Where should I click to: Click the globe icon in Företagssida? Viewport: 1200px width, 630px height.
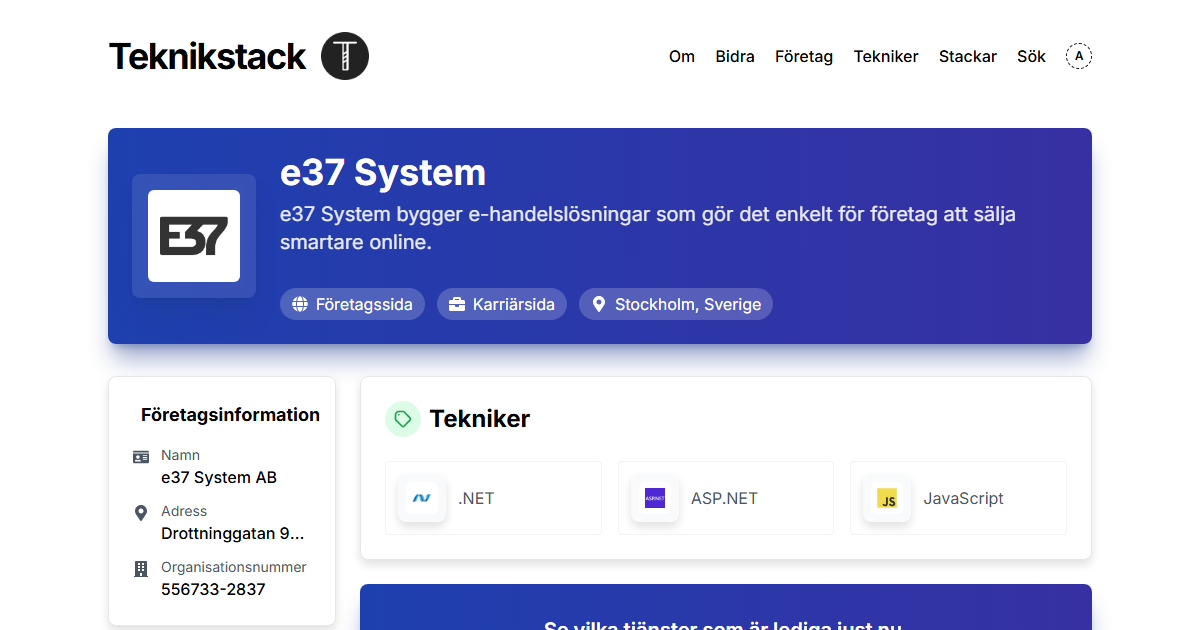click(299, 304)
